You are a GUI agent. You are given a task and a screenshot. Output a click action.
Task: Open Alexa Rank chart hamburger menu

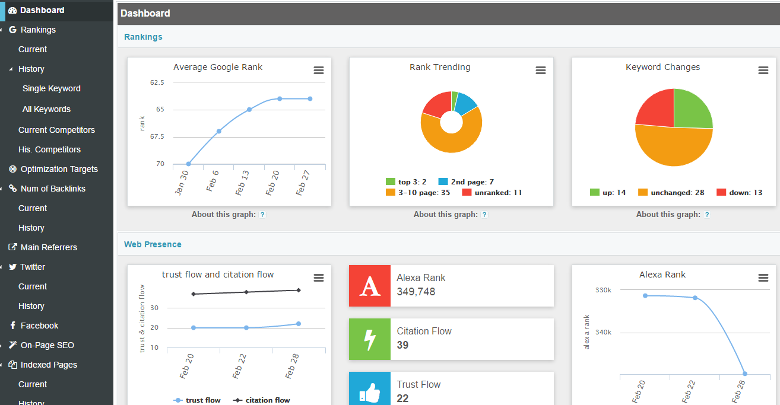pos(763,278)
